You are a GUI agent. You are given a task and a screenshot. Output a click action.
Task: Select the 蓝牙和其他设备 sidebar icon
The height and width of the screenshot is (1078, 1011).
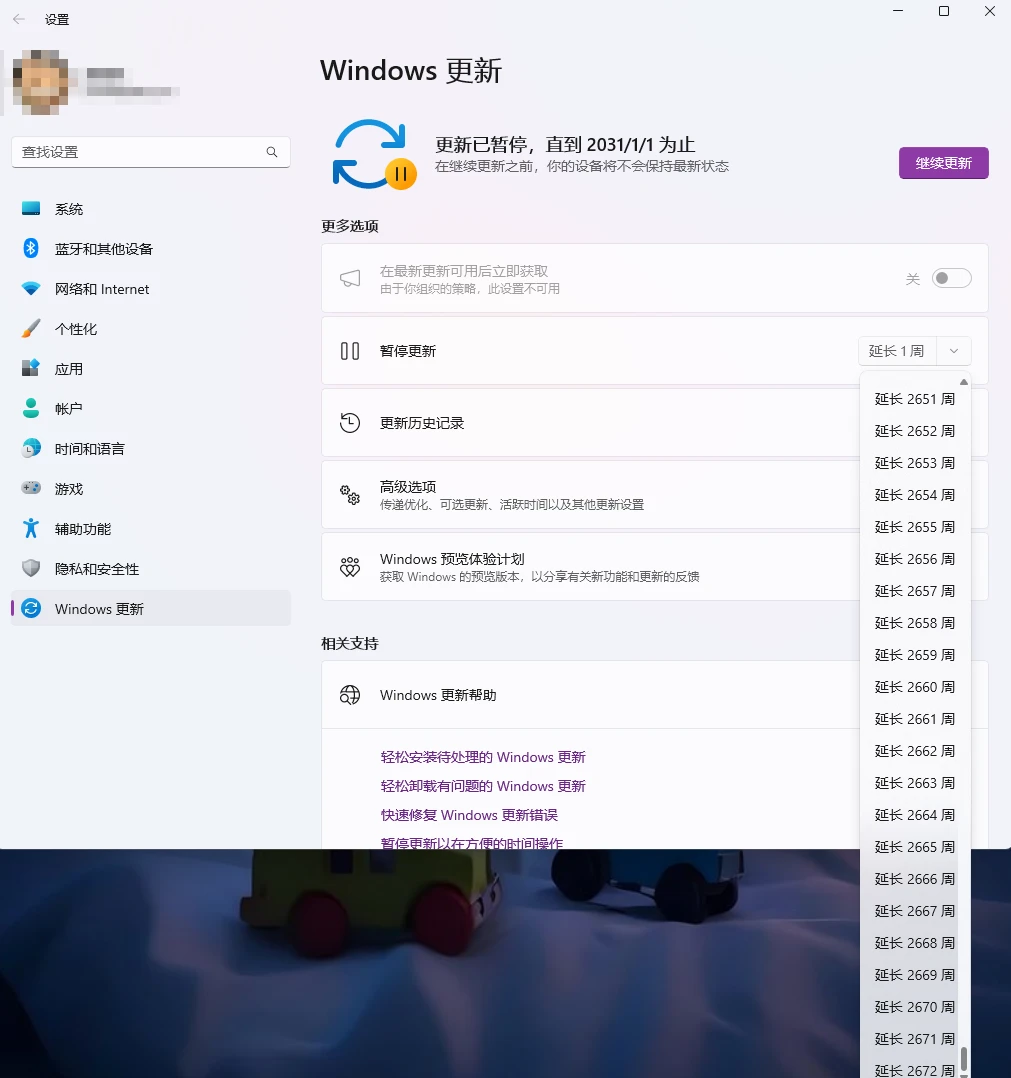tap(28, 249)
